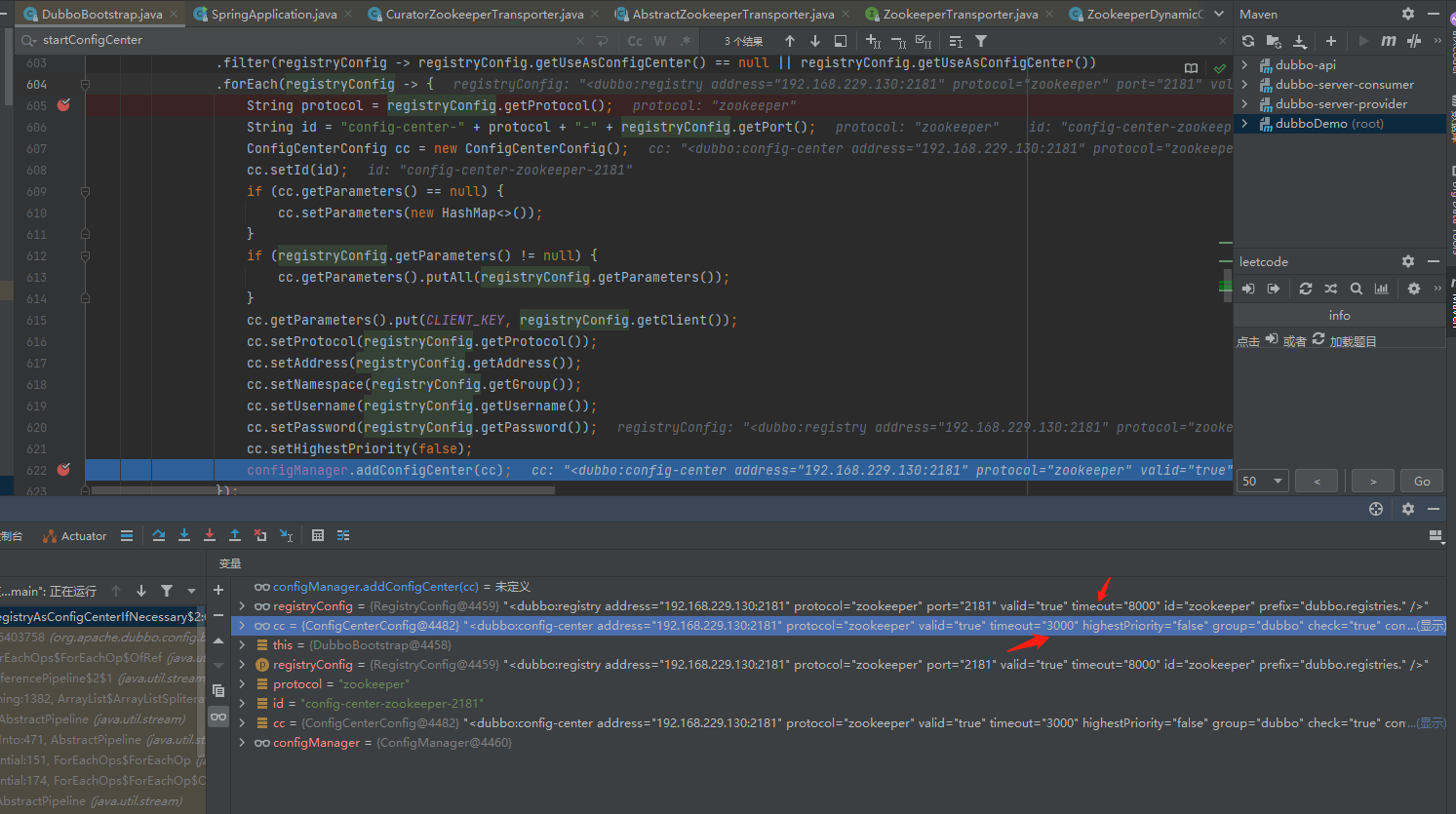Expand dubbo-server-consumer Maven module
The width and height of the screenshot is (1456, 814).
tap(1244, 84)
